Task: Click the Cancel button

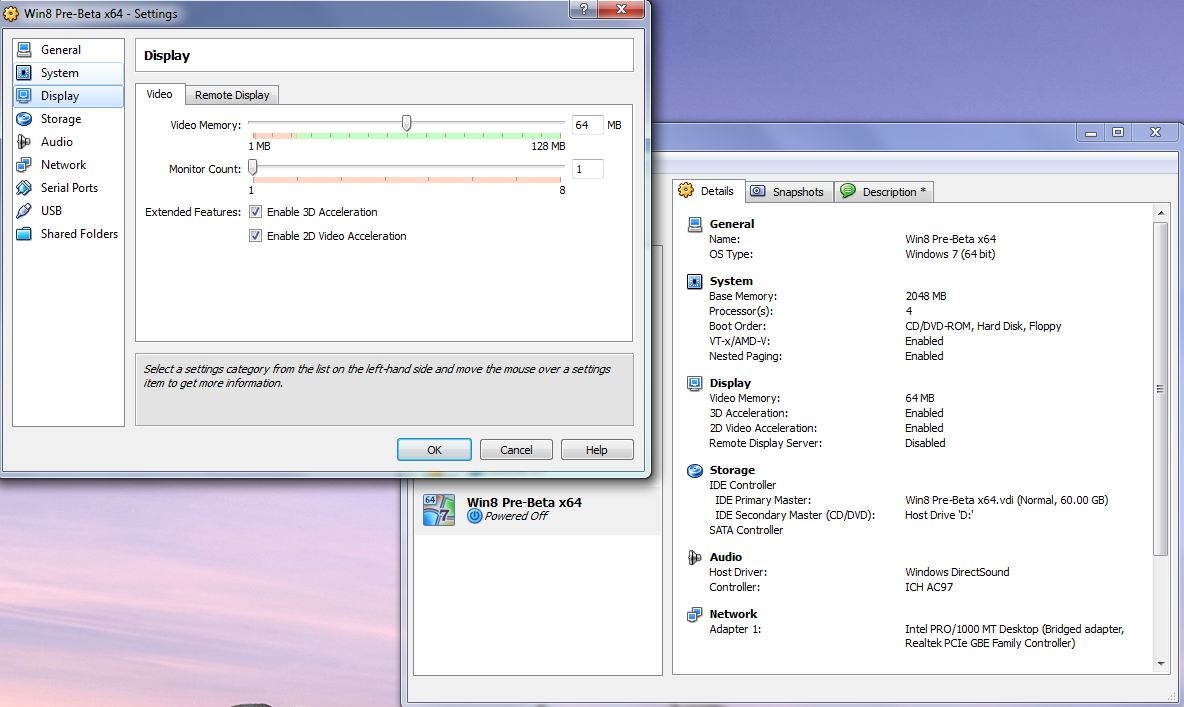Action: tap(516, 450)
